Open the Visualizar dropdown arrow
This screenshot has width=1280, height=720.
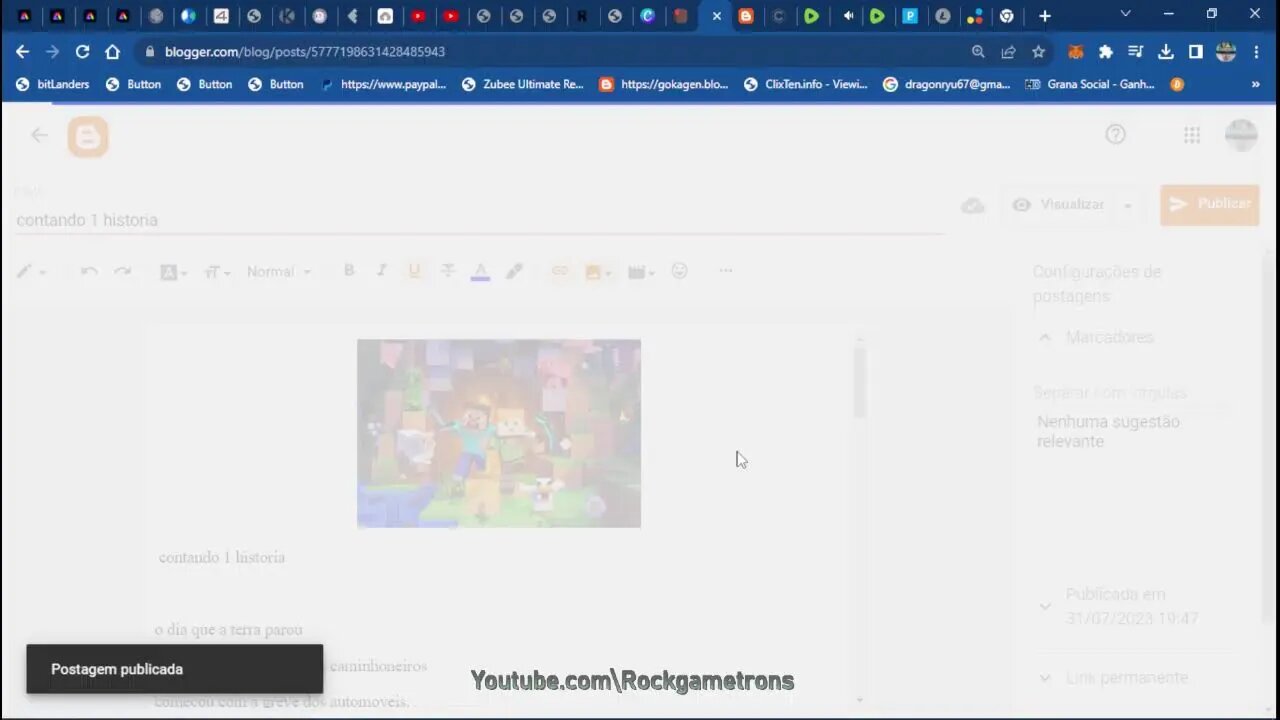click(1128, 205)
